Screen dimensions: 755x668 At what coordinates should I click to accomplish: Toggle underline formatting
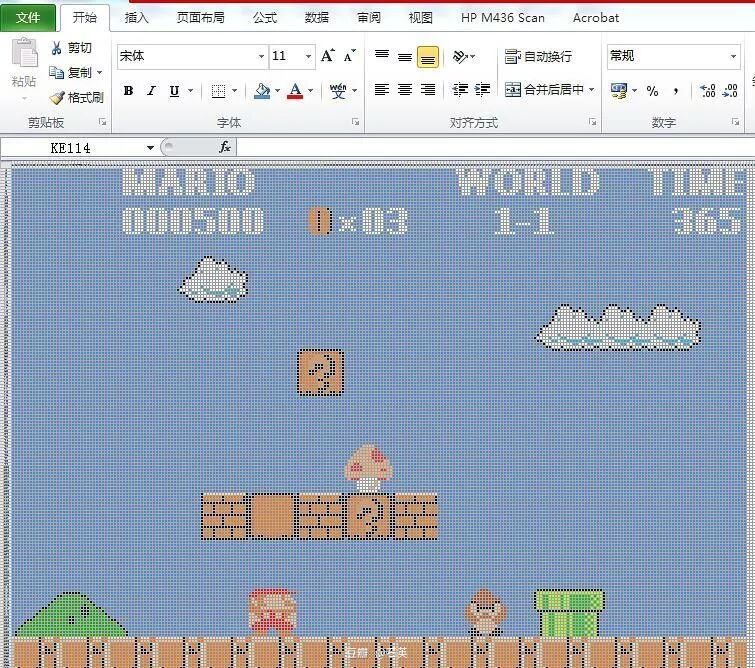(x=174, y=91)
